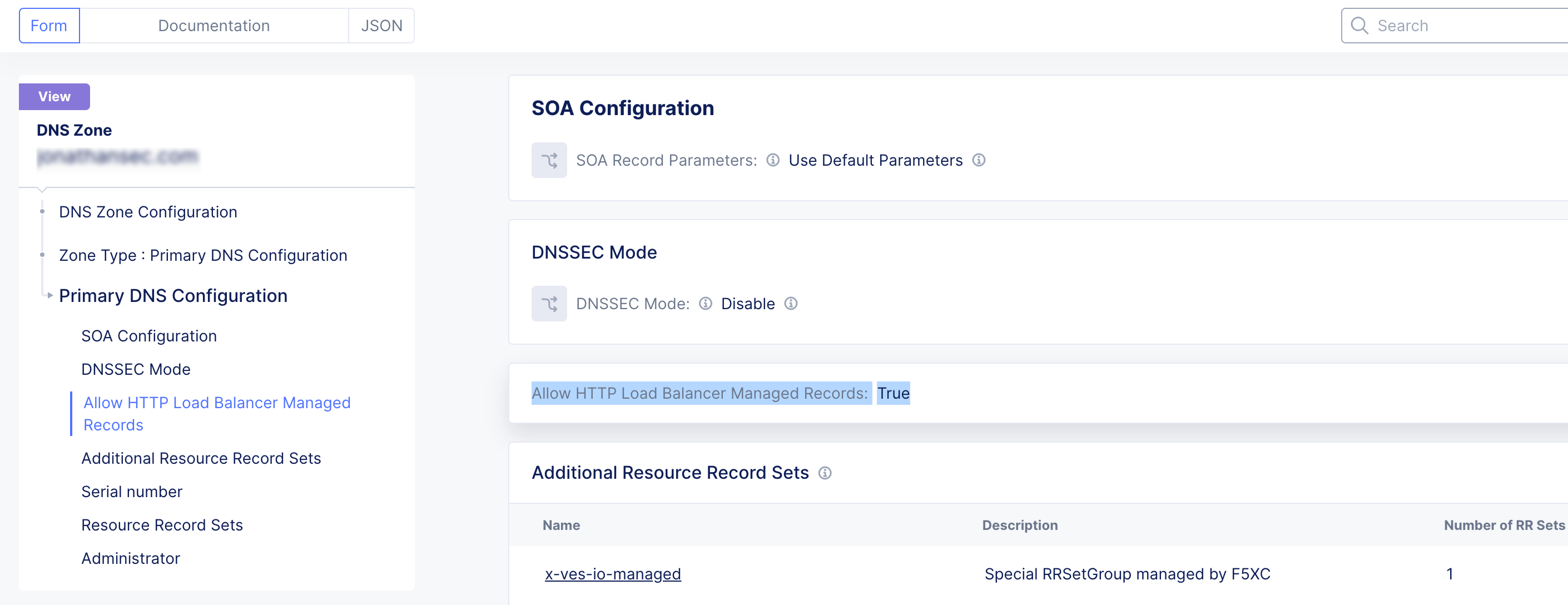1568x605 pixels.
Task: Click the shuffle icon beside DNSSEC Mode
Action: click(x=548, y=304)
